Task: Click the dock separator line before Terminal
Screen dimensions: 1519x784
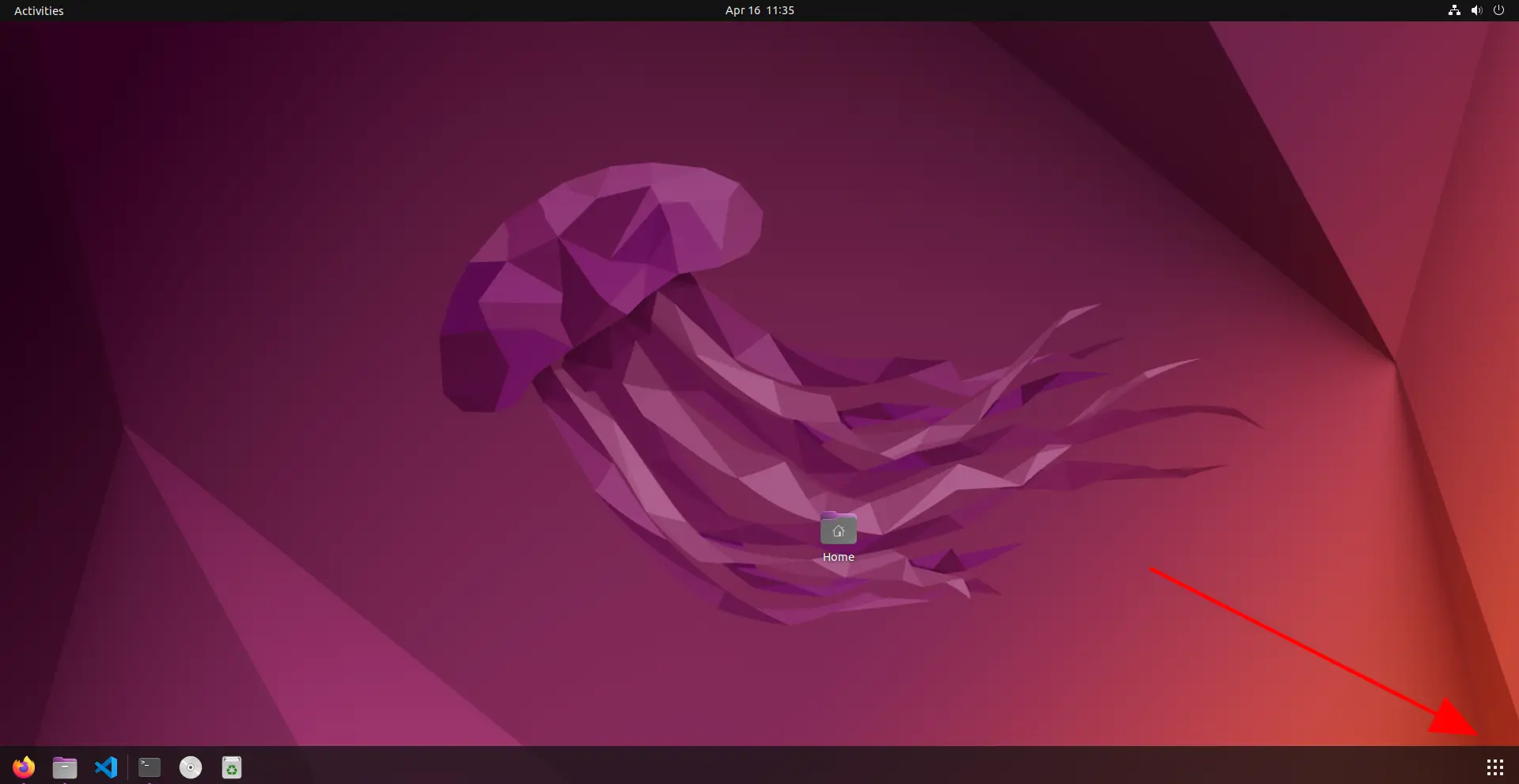Action: pos(127,767)
